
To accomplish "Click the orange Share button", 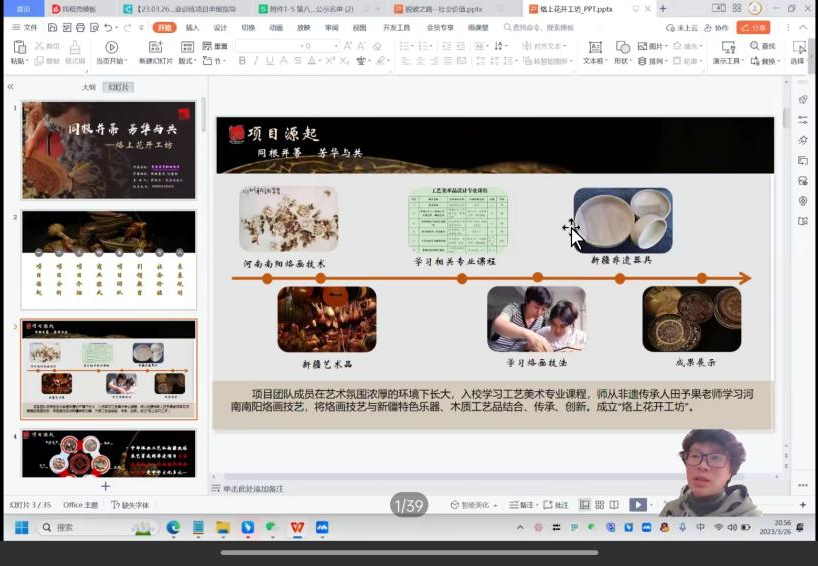I will [x=753, y=28].
